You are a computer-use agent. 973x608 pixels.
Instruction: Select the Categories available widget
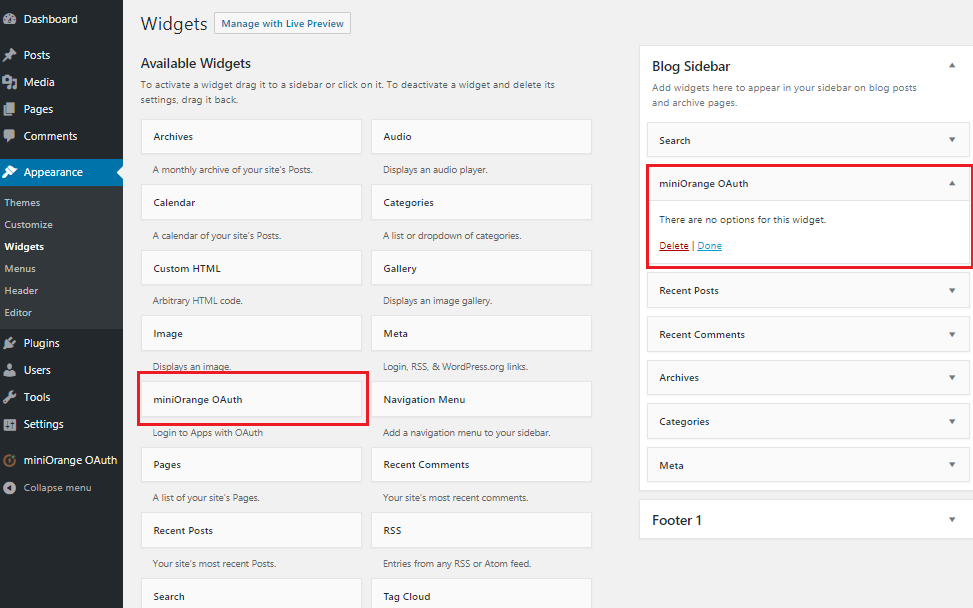[x=482, y=203]
